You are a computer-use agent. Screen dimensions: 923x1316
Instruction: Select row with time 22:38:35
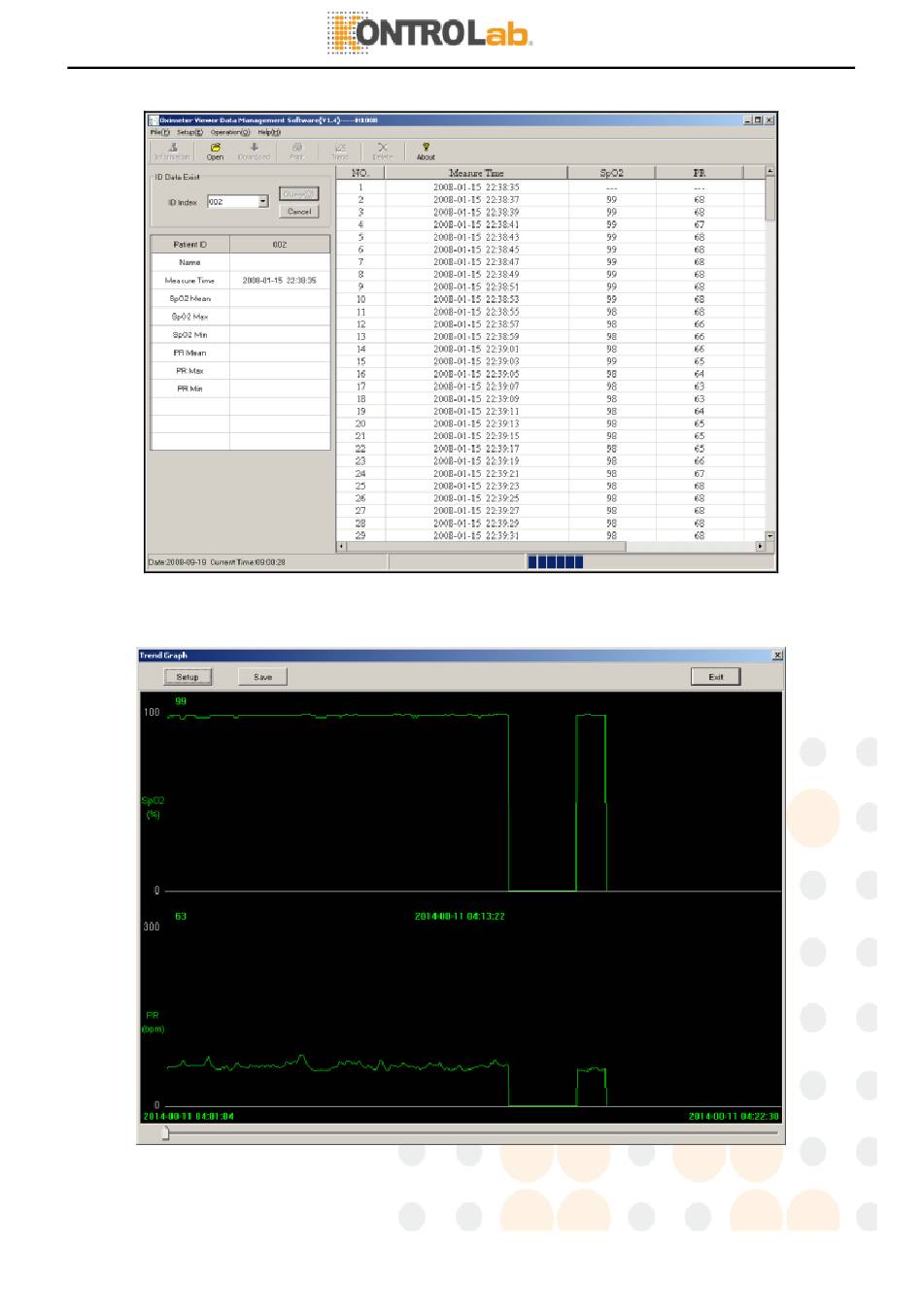(x=550, y=187)
